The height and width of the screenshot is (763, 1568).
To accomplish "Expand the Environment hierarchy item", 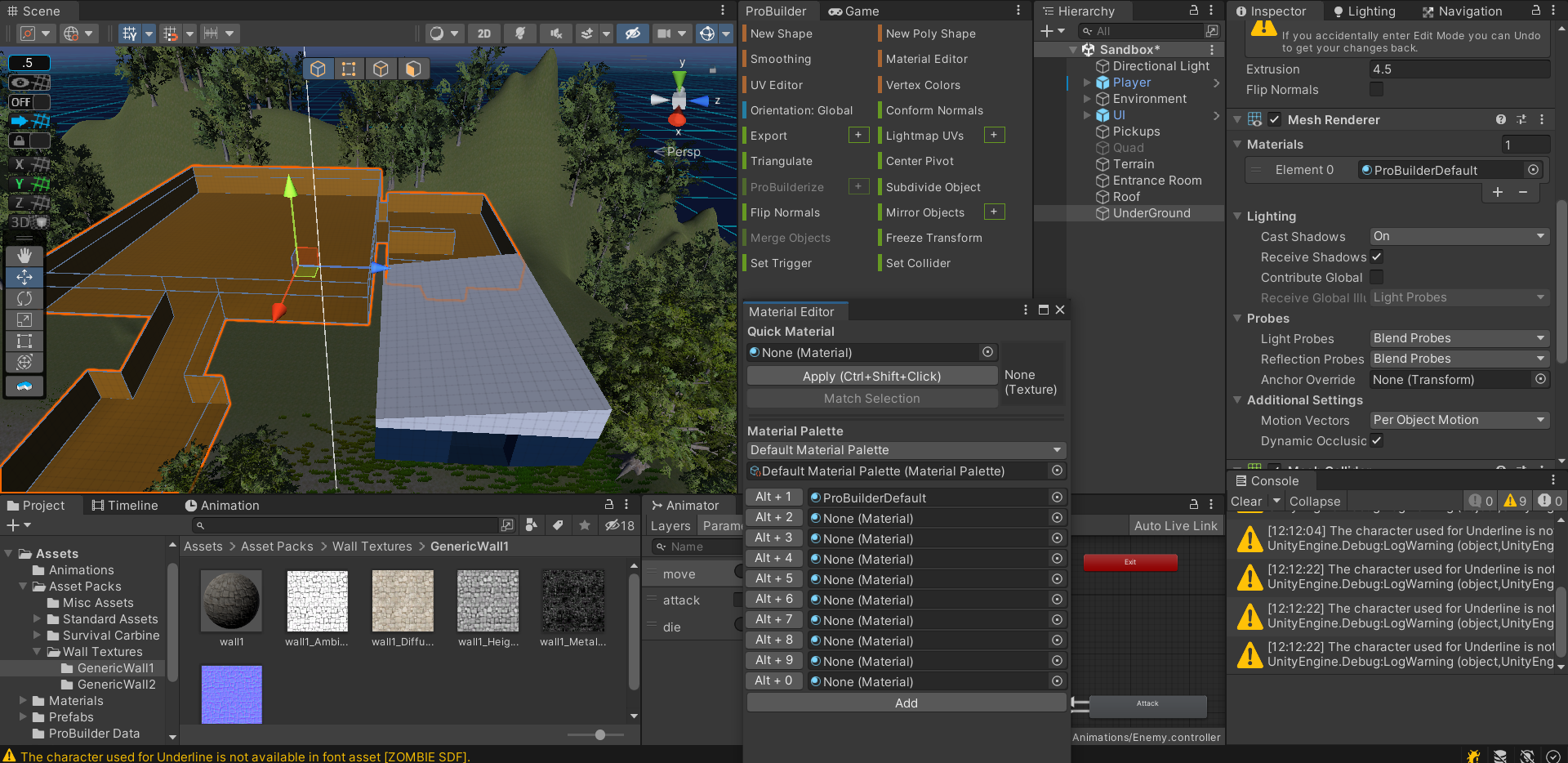I will [1087, 99].
